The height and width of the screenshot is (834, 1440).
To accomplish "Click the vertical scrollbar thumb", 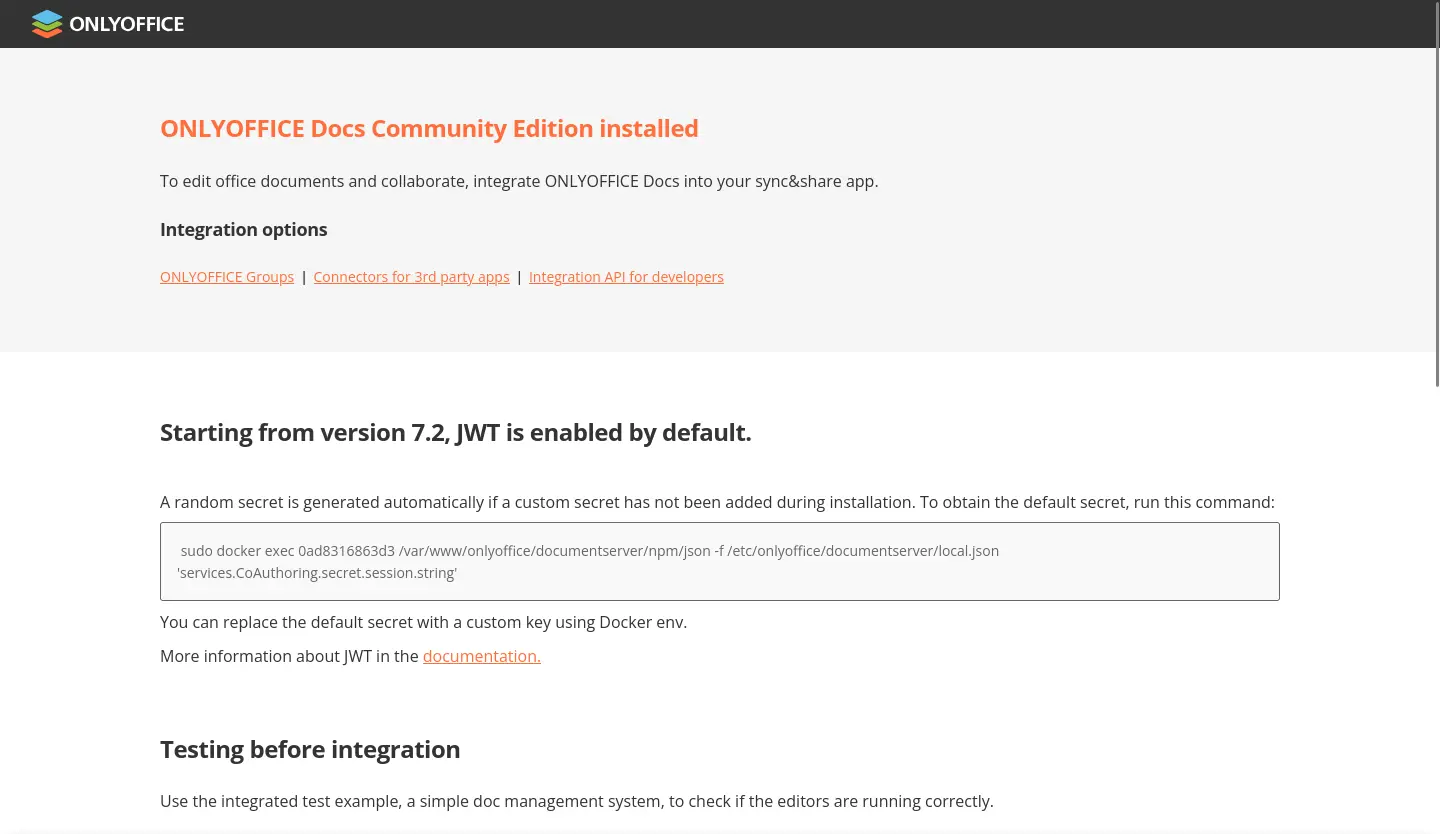I will pyautogui.click(x=1437, y=200).
